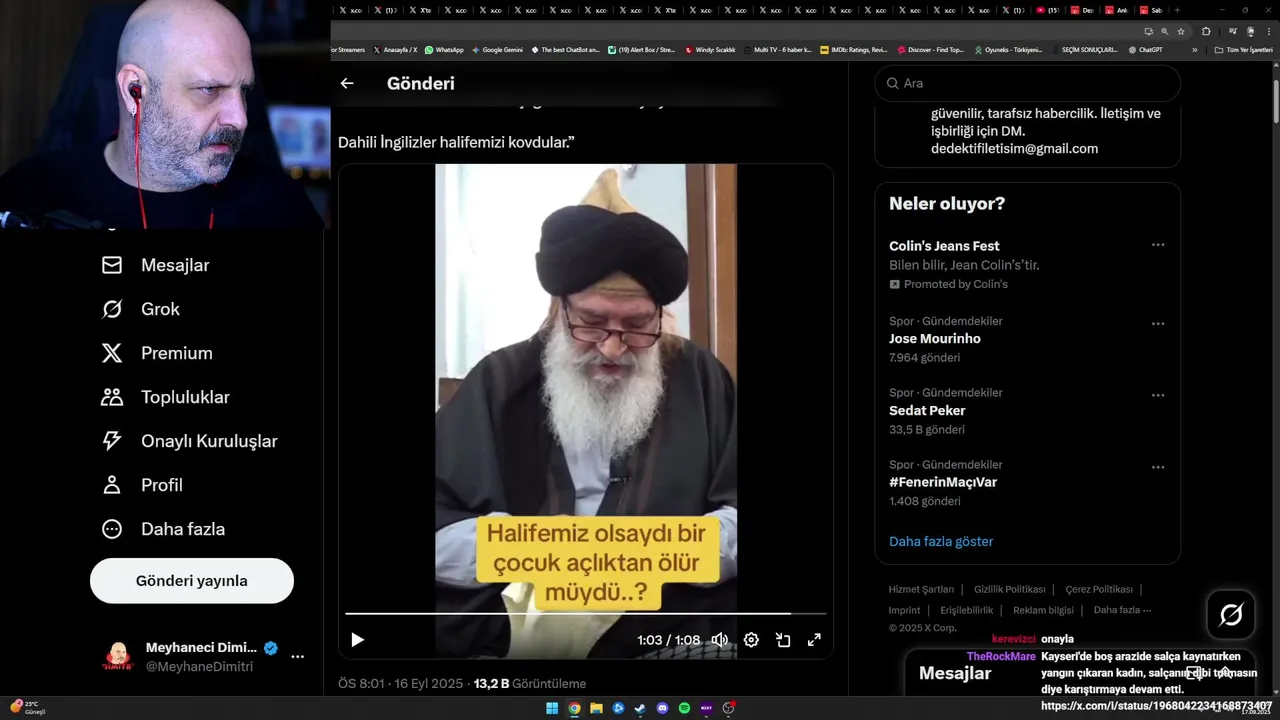1280x720 pixels.
Task: Open Reklam bilgisi footer link
Action: (1043, 610)
